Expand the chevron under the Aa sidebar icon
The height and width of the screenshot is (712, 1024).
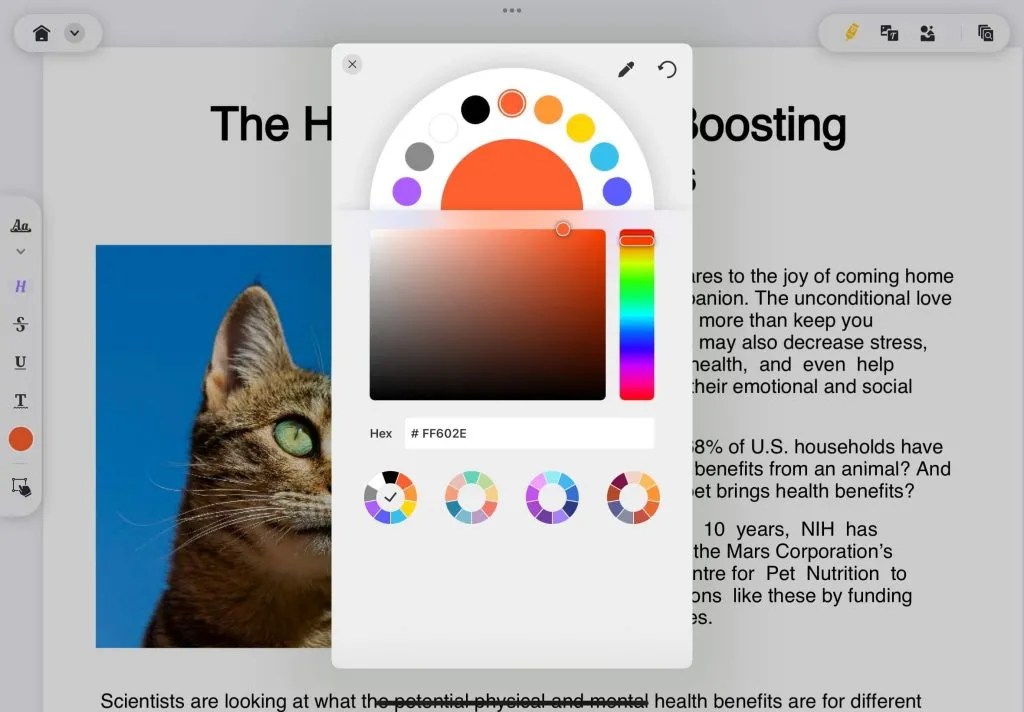pos(20,251)
